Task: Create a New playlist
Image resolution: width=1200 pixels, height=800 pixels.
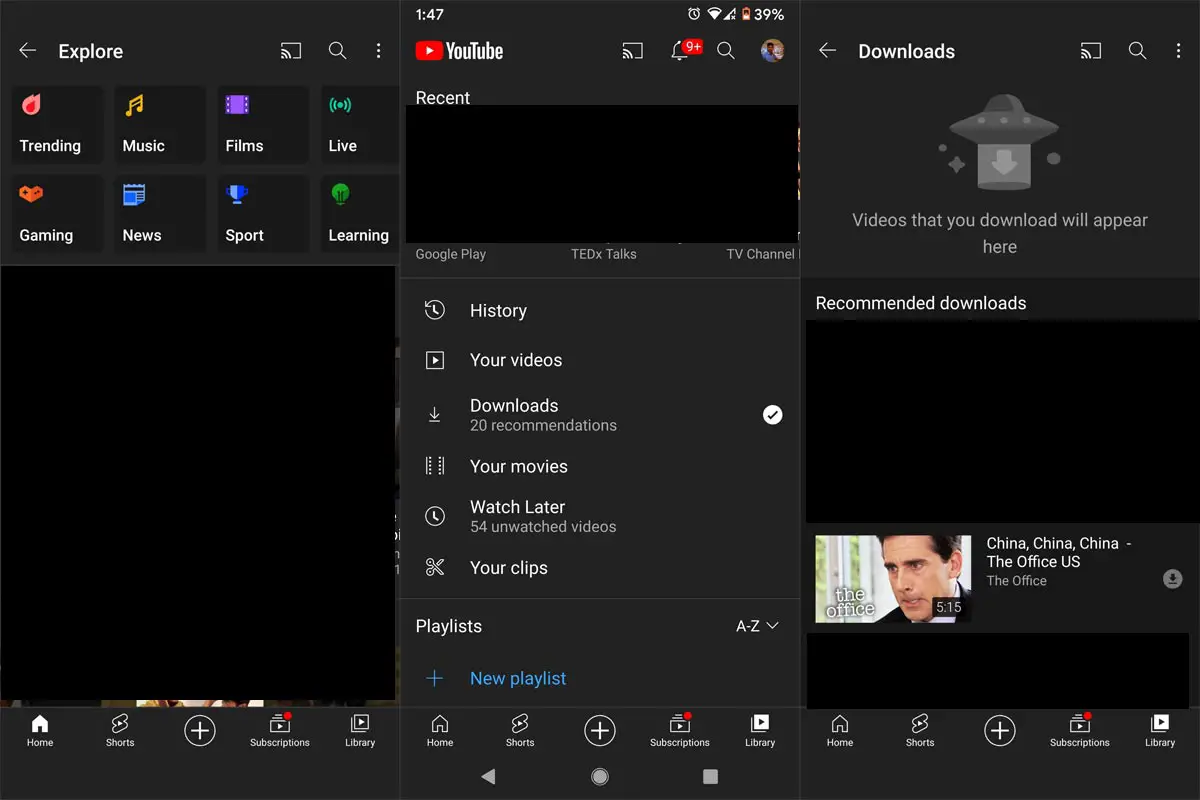Action: point(600,678)
